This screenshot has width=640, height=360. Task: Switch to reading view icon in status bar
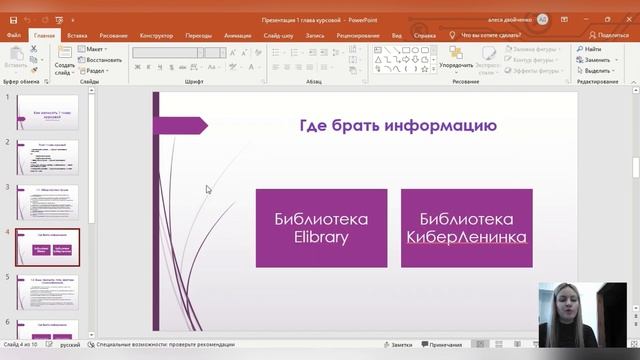tap(517, 345)
